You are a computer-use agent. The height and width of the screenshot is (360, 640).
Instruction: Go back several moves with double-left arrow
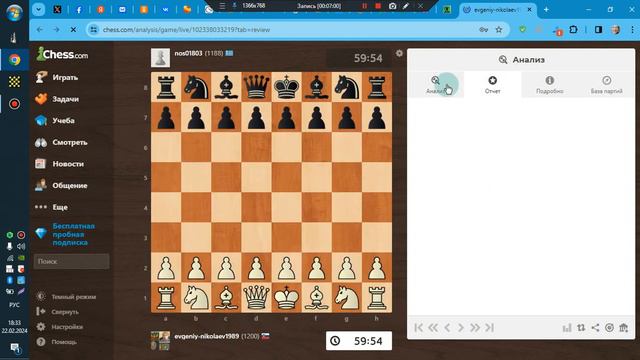pyautogui.click(x=433, y=327)
